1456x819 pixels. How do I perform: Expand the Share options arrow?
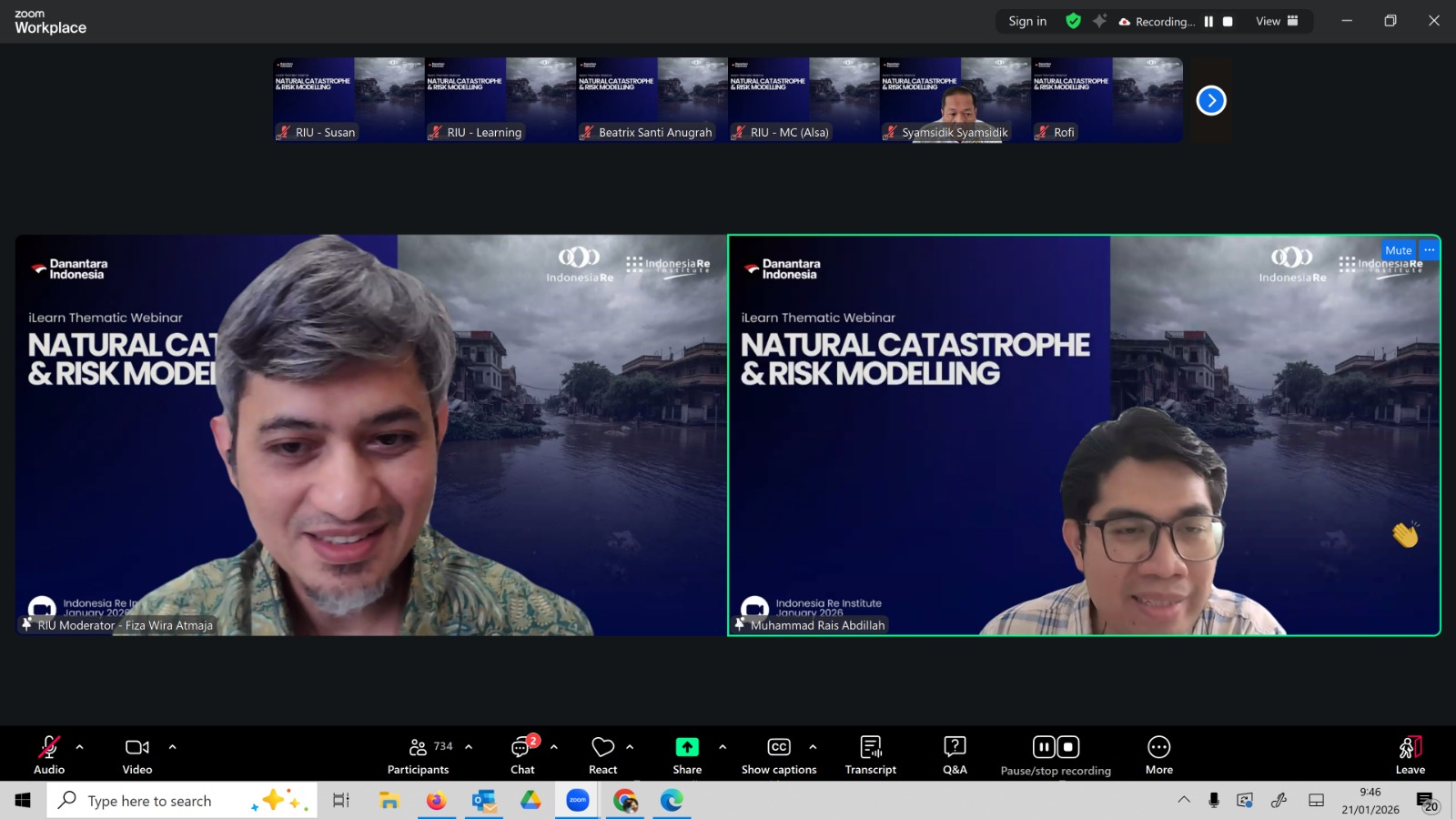[x=723, y=747]
